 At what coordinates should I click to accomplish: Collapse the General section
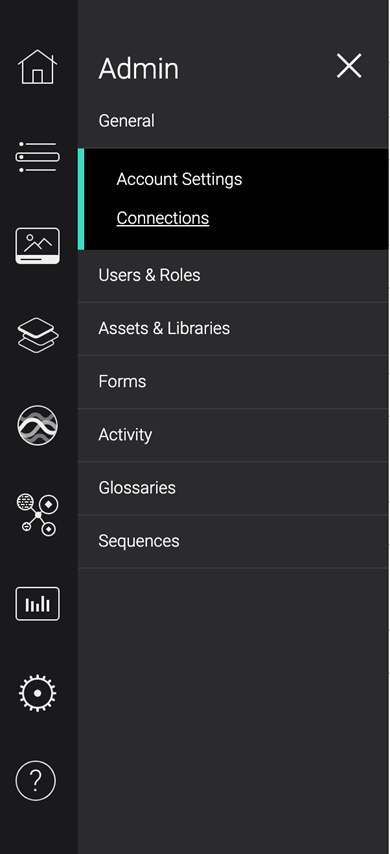click(233, 121)
